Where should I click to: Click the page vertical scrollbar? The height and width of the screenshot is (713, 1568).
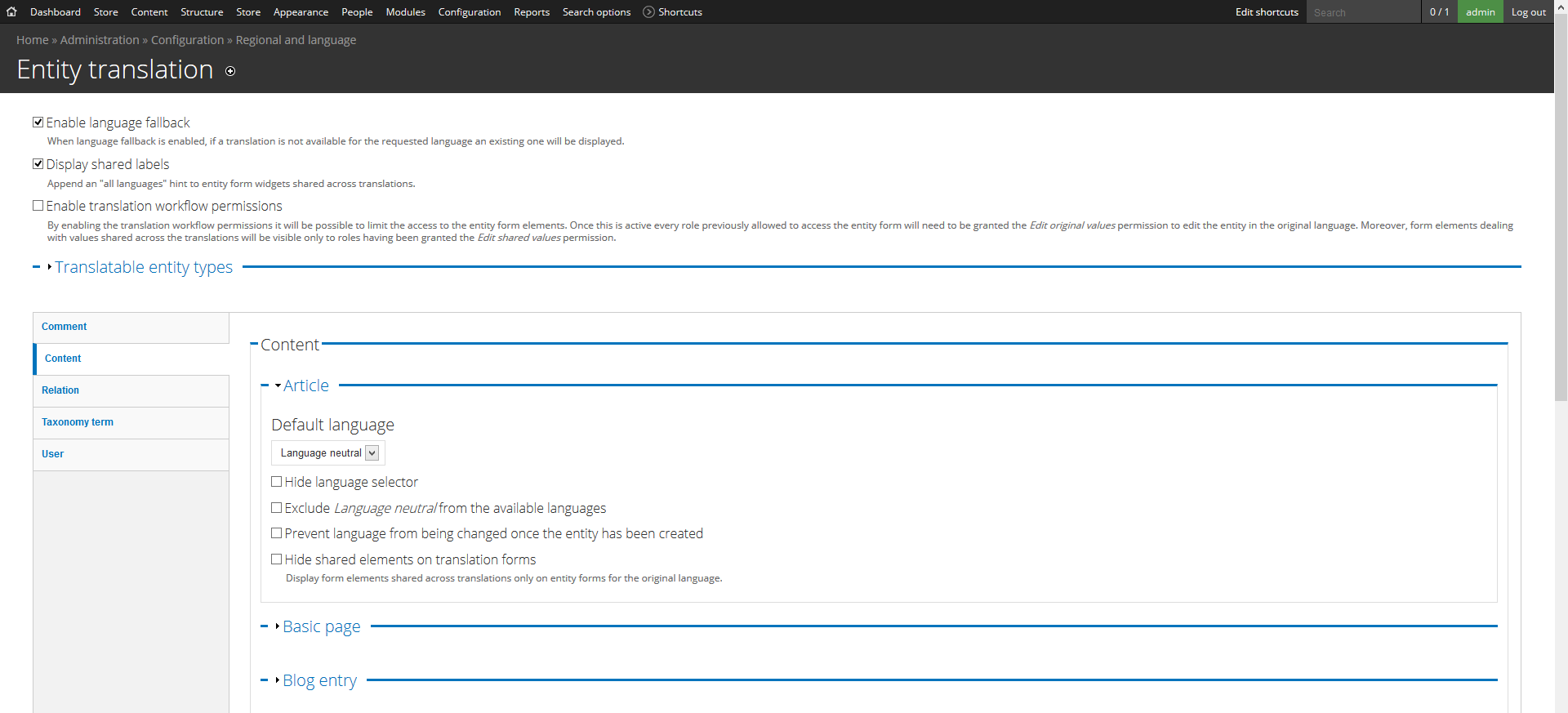click(x=1561, y=245)
